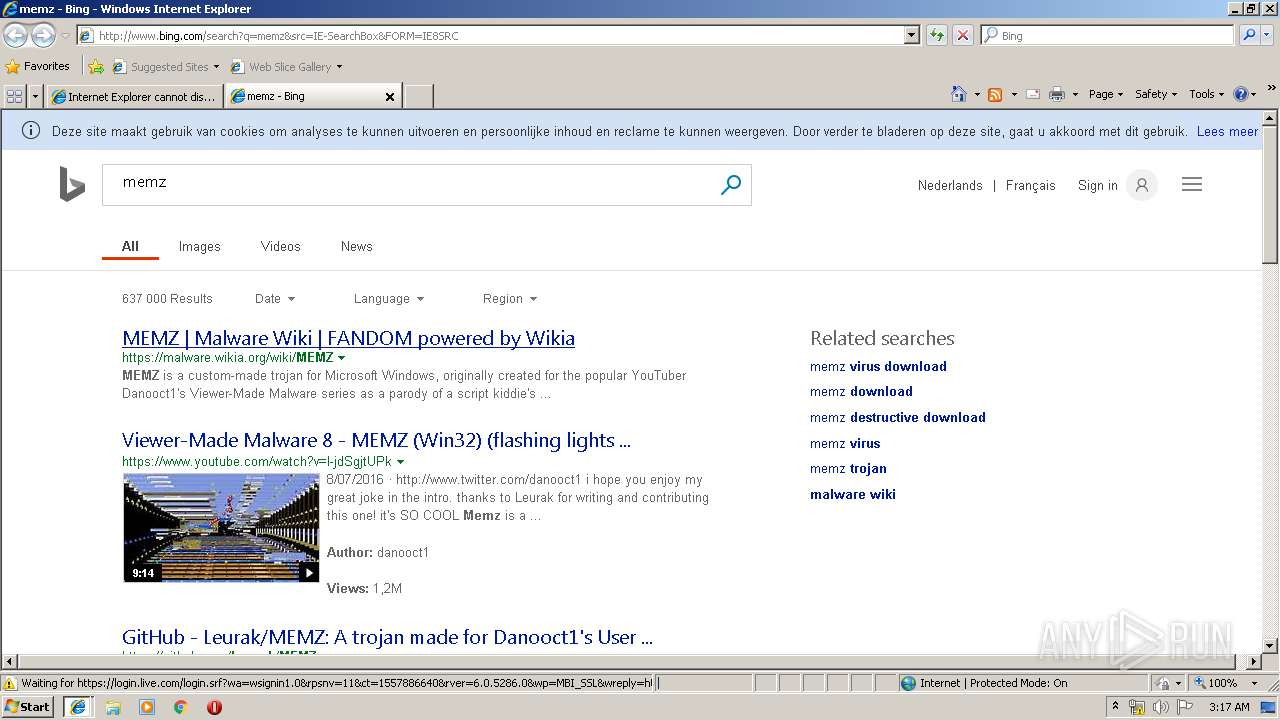Click the Read Mail envelope icon
Screen dimensions: 1280x720
click(1033, 94)
